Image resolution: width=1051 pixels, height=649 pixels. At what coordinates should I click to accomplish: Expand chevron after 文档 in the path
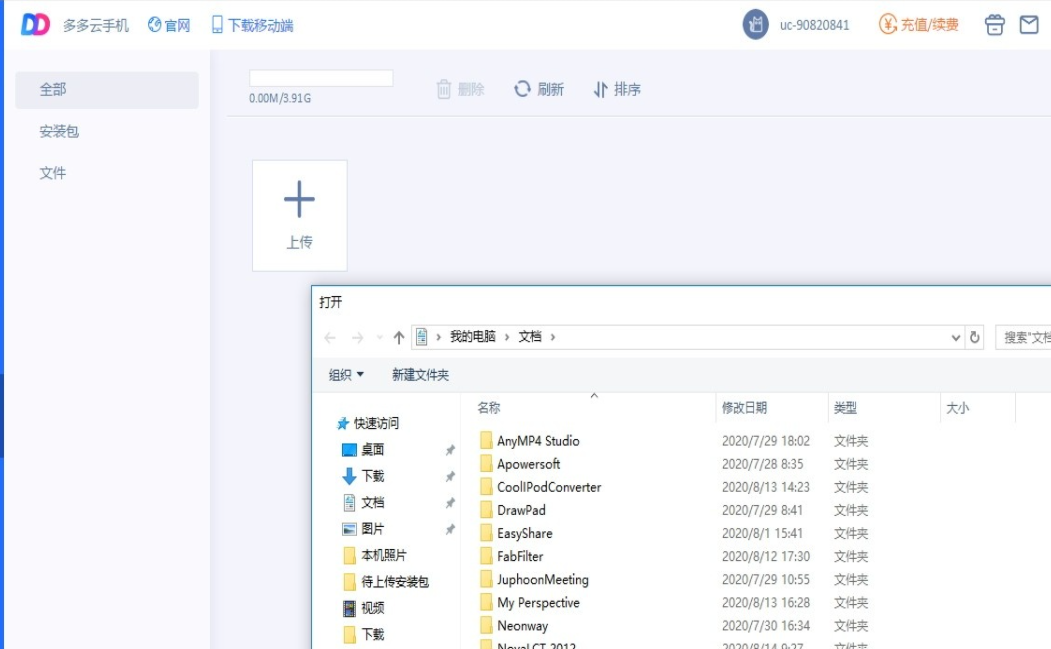click(553, 337)
